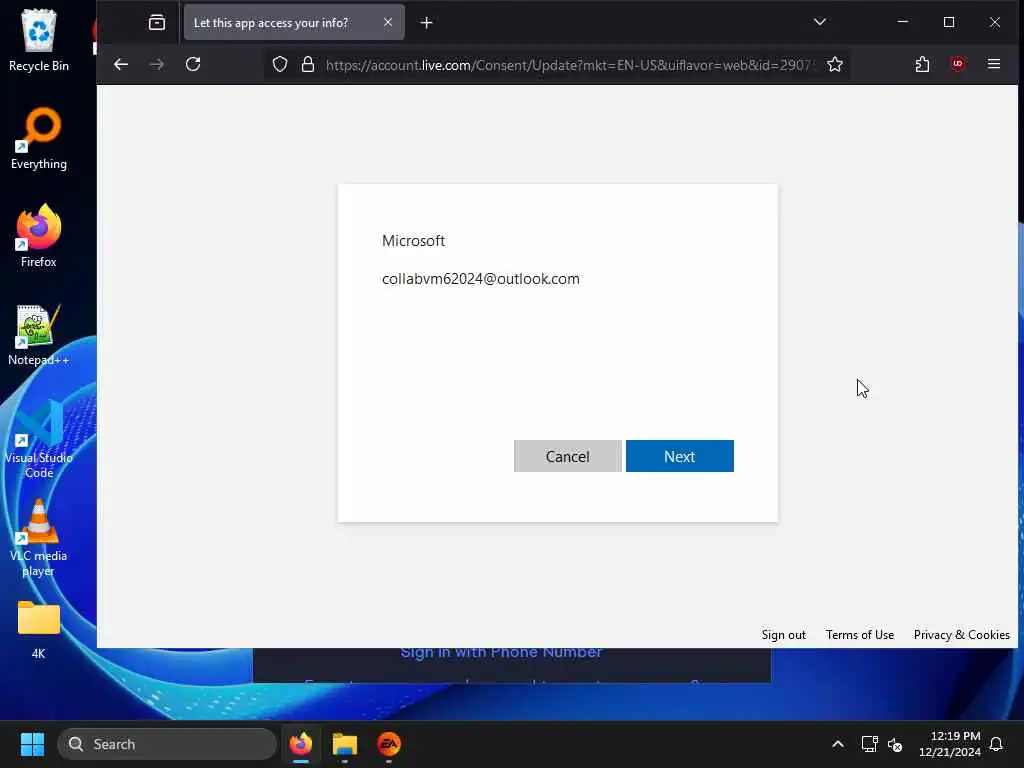Close the Firefox window

(995, 22)
